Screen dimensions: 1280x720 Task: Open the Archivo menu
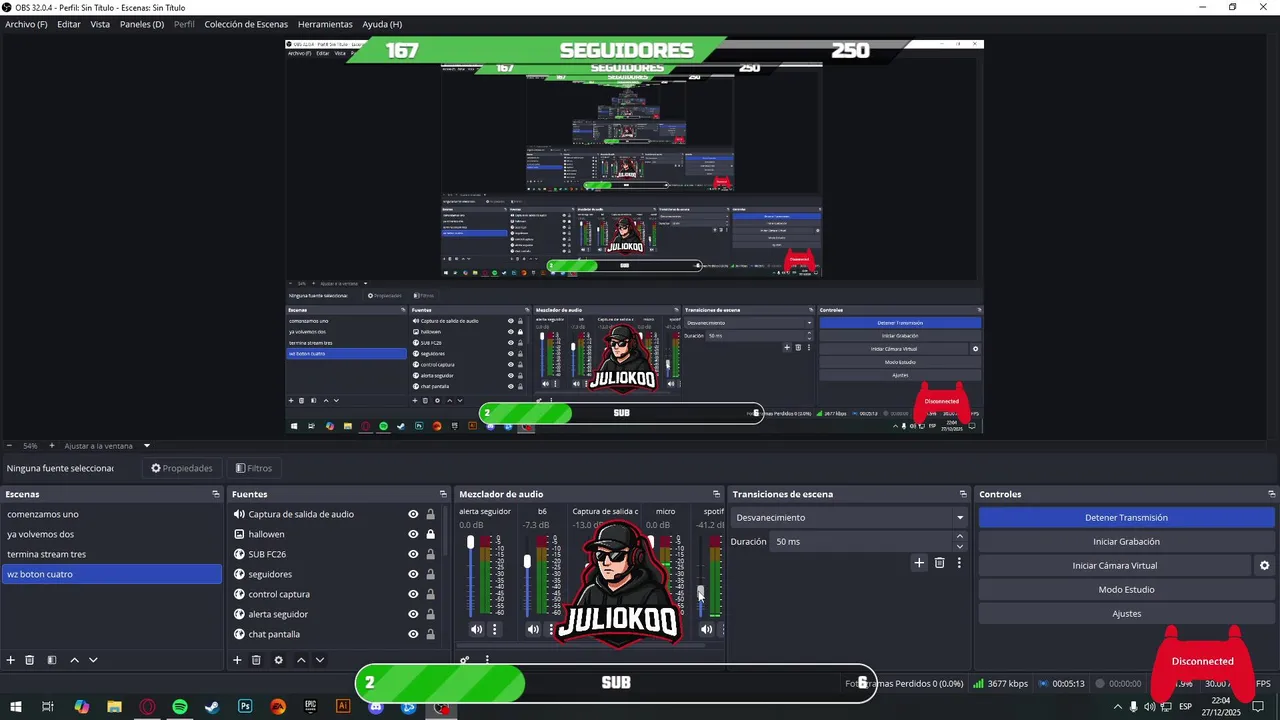click(x=26, y=24)
